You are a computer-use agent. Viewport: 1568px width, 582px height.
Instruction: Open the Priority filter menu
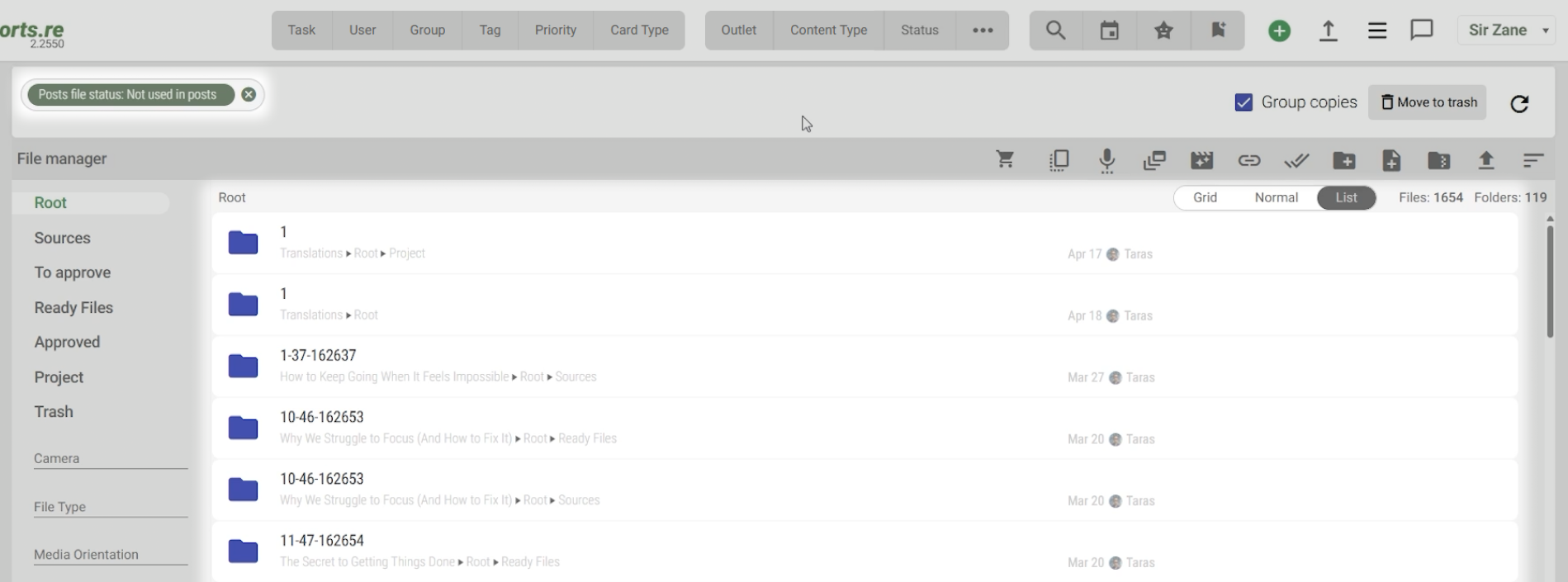pyautogui.click(x=555, y=31)
